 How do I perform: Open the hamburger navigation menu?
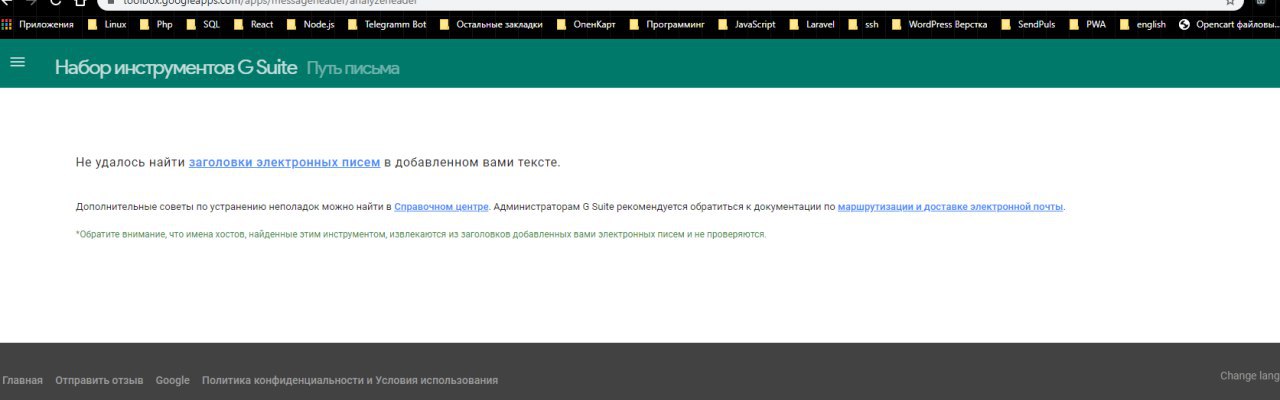coord(17,62)
